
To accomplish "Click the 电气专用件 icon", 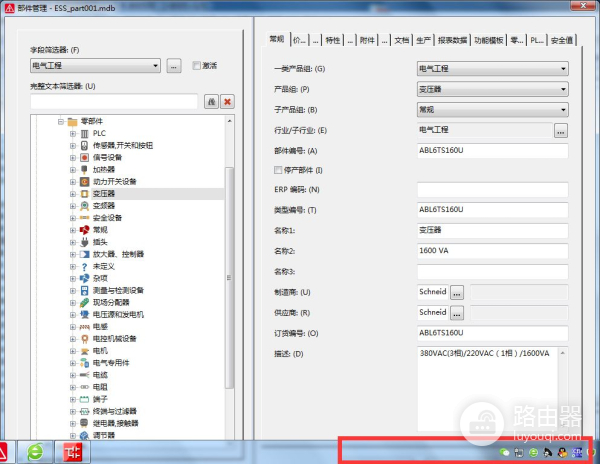I will click(85, 363).
